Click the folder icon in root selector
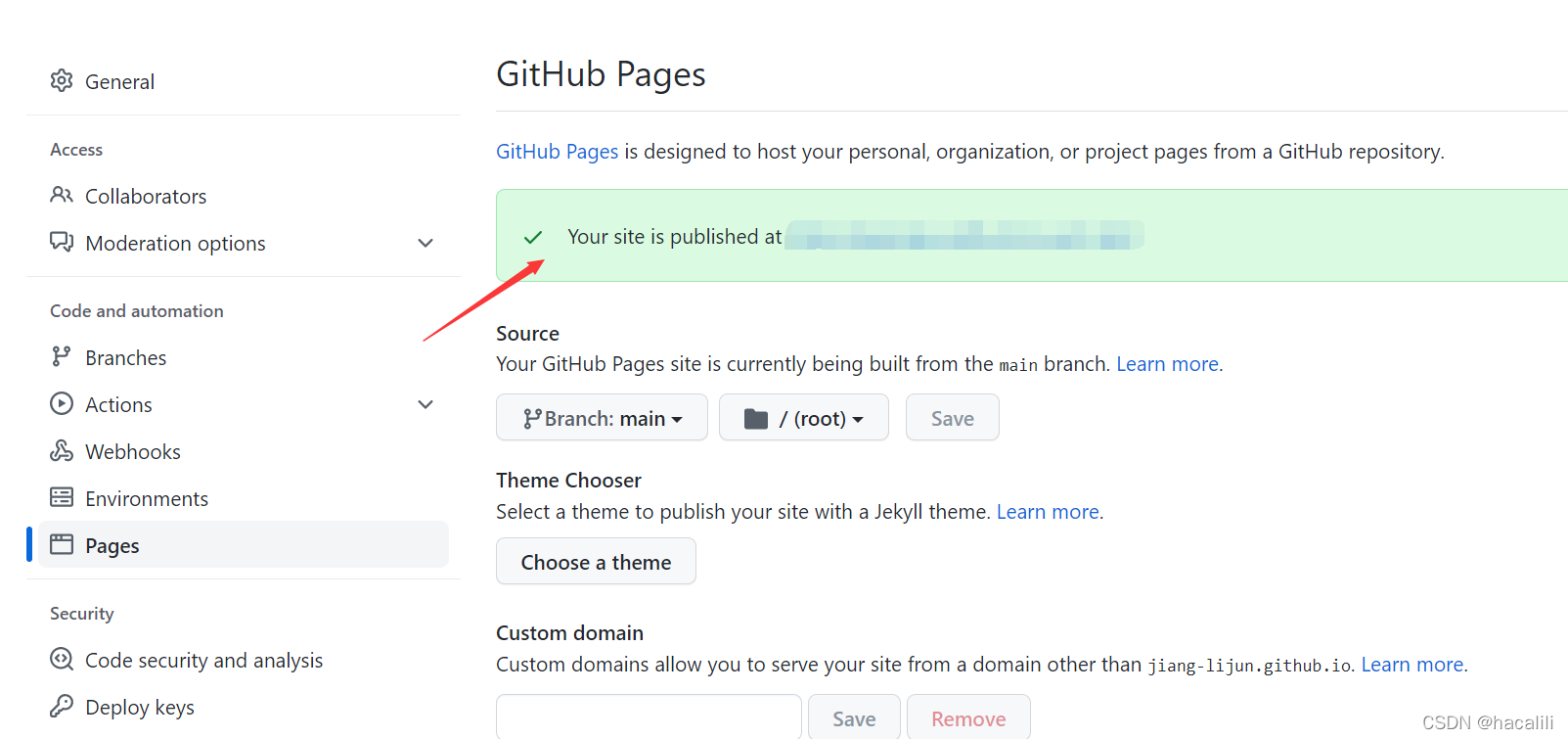 tap(756, 419)
